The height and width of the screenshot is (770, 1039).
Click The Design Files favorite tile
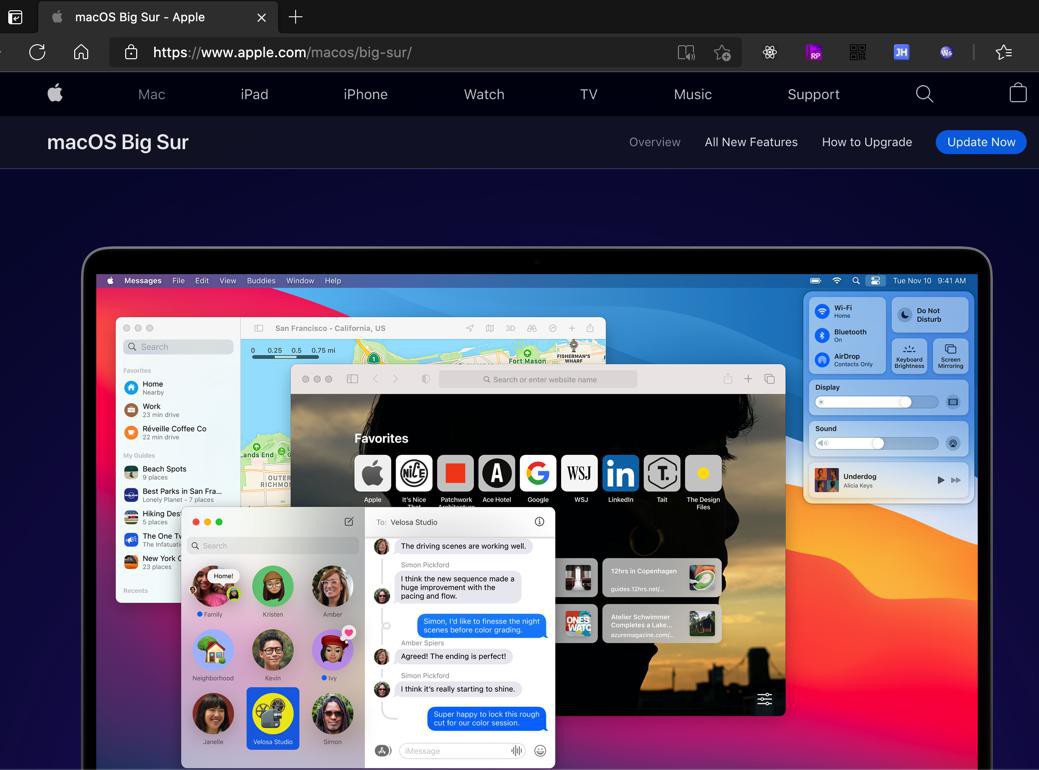click(x=703, y=473)
